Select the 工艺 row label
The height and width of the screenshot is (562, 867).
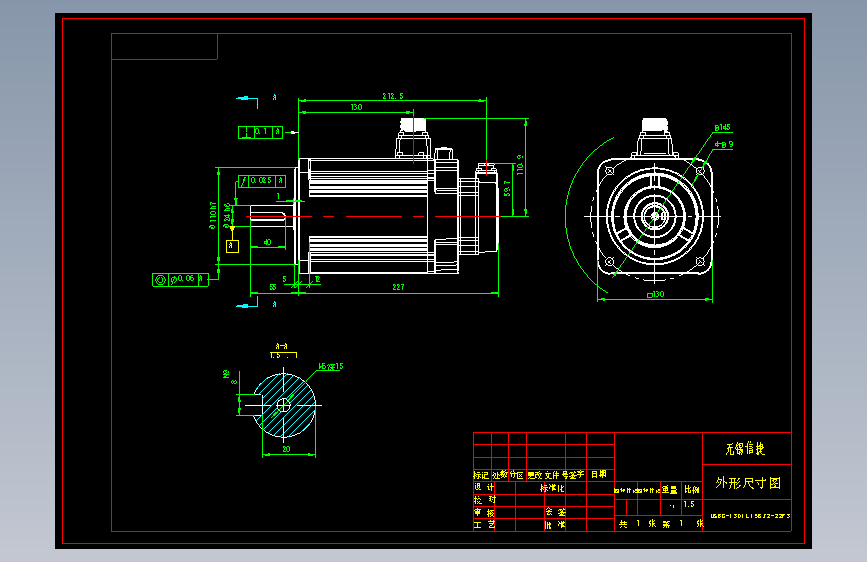pos(484,524)
